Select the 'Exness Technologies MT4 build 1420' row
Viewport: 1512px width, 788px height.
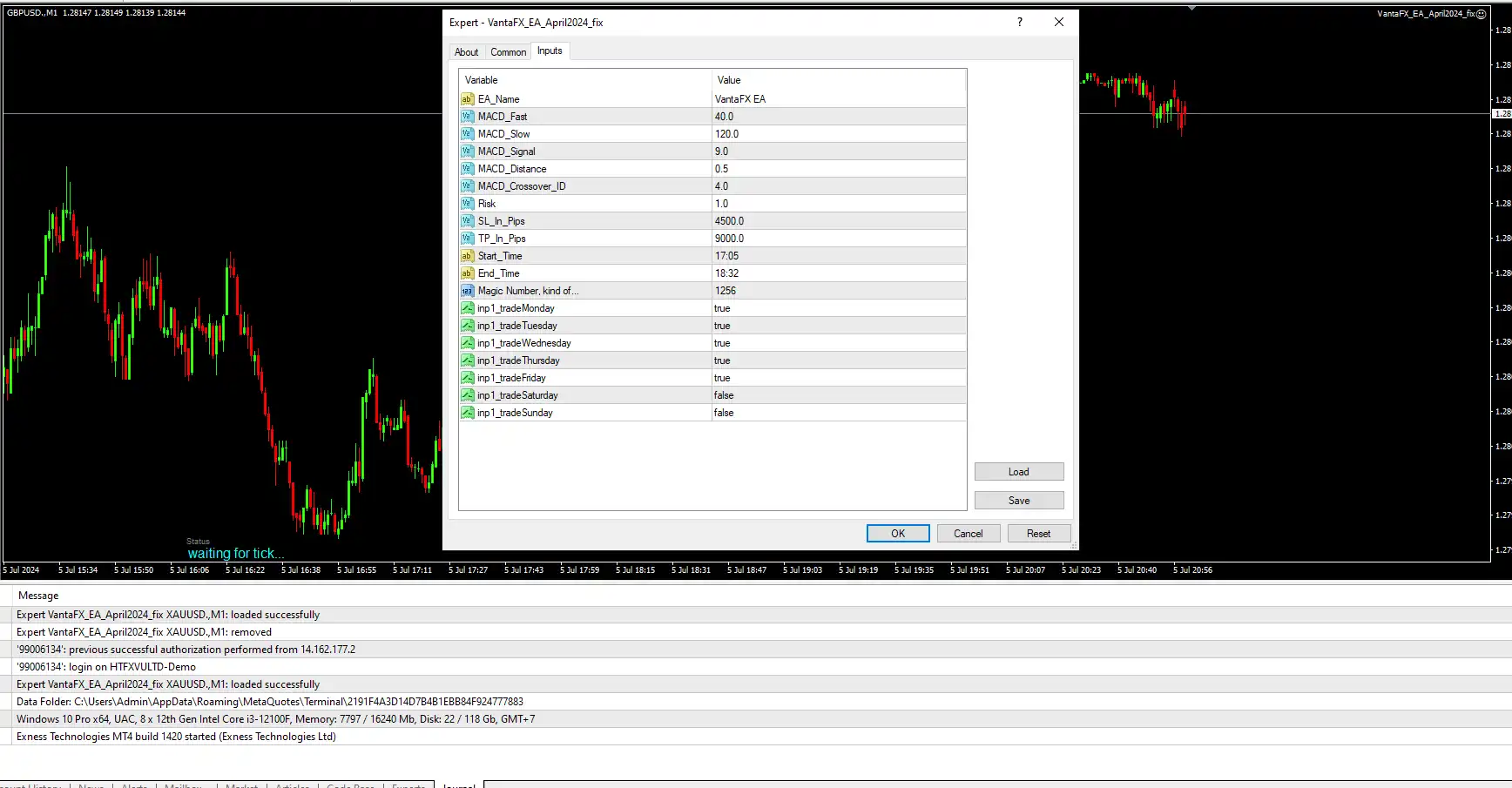tap(756, 737)
